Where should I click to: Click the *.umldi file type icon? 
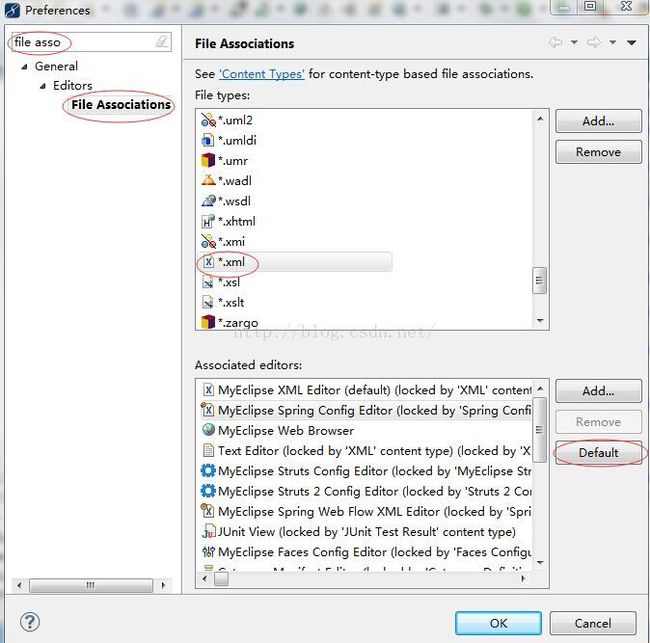point(207,140)
